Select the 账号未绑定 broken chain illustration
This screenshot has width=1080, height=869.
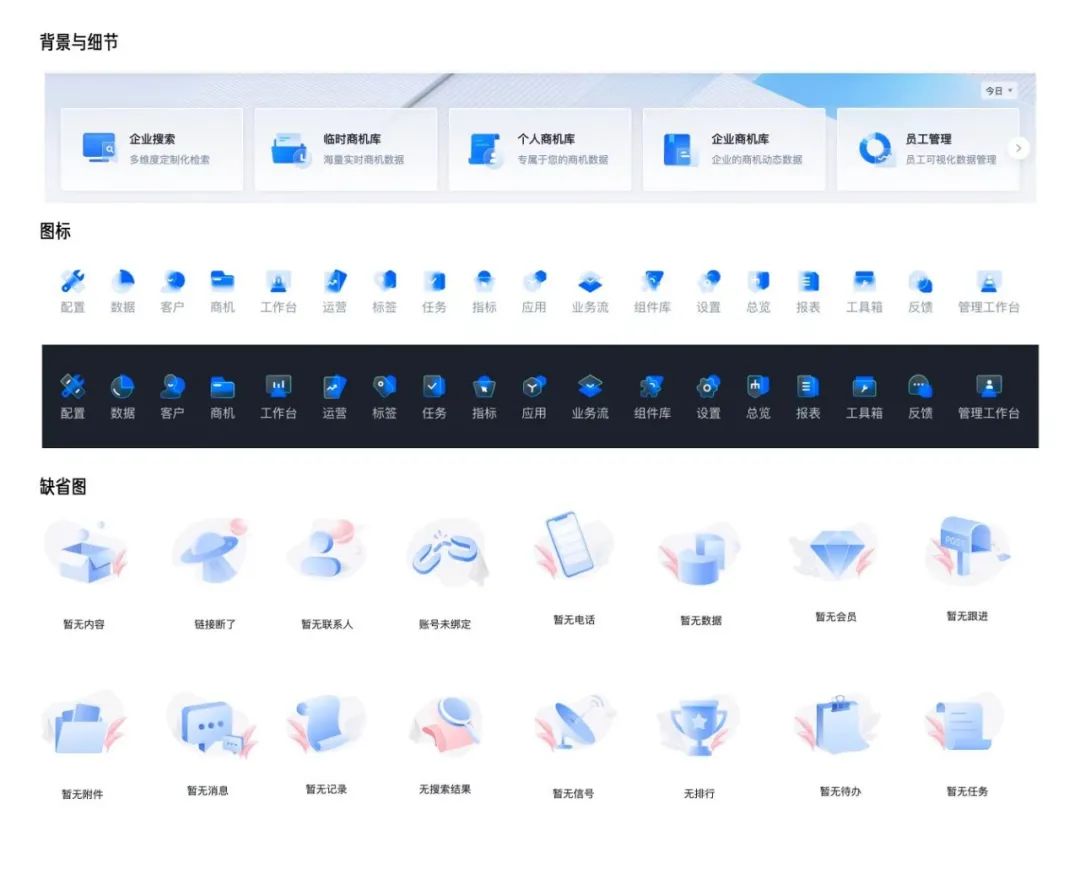[448, 553]
